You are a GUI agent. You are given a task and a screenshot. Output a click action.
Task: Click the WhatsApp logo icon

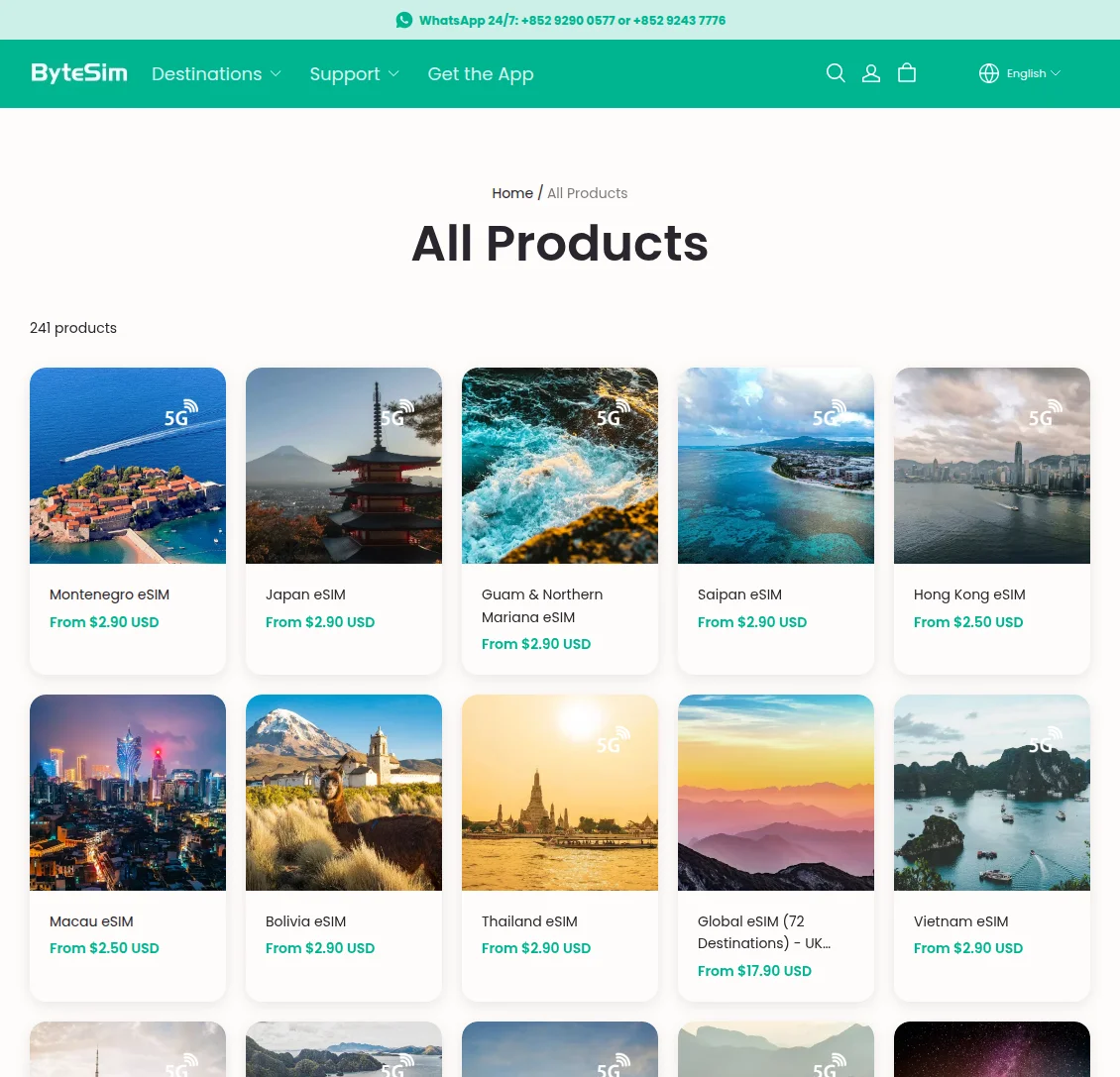point(404,20)
